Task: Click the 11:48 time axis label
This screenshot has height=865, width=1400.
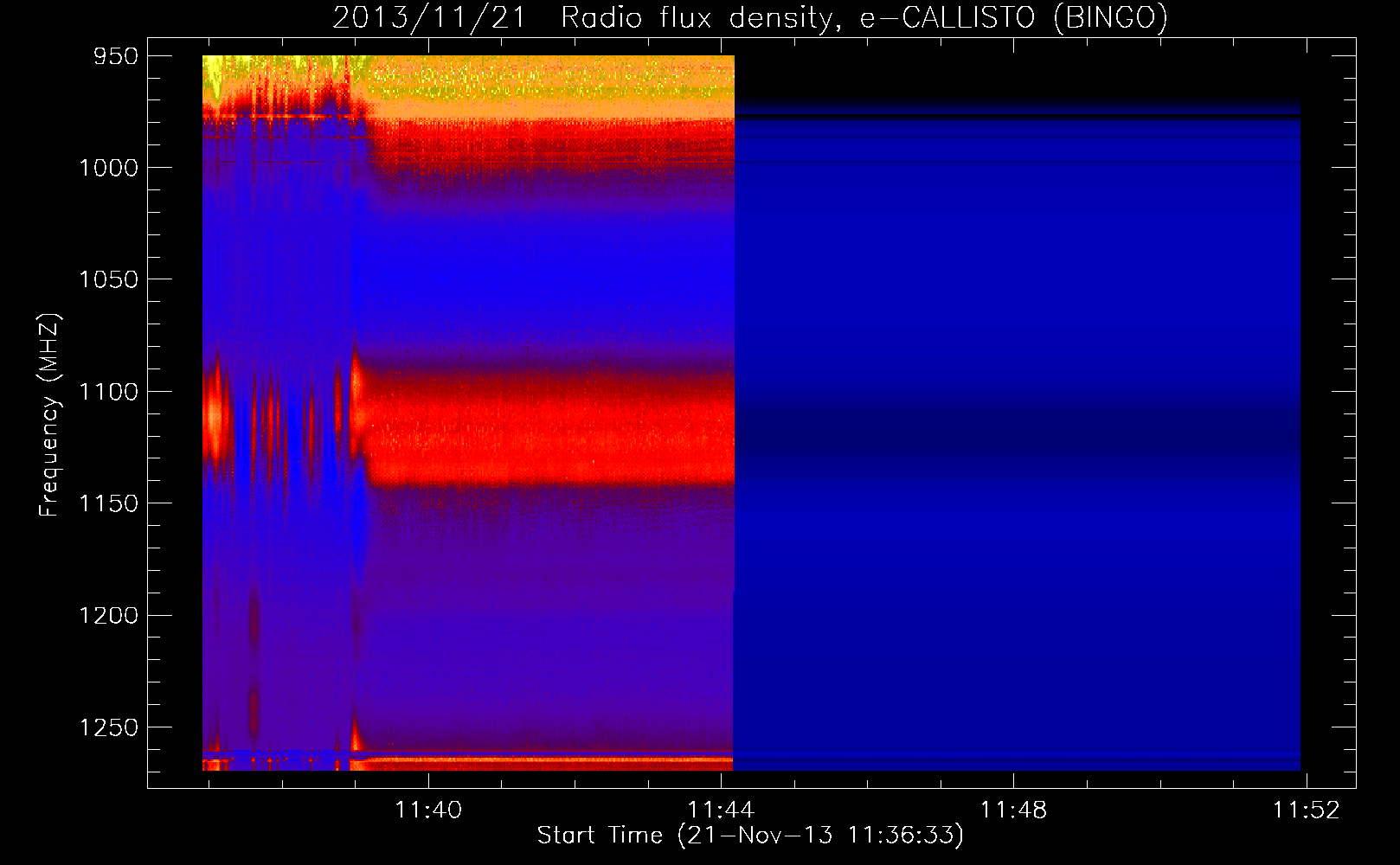Action: coord(1013,810)
